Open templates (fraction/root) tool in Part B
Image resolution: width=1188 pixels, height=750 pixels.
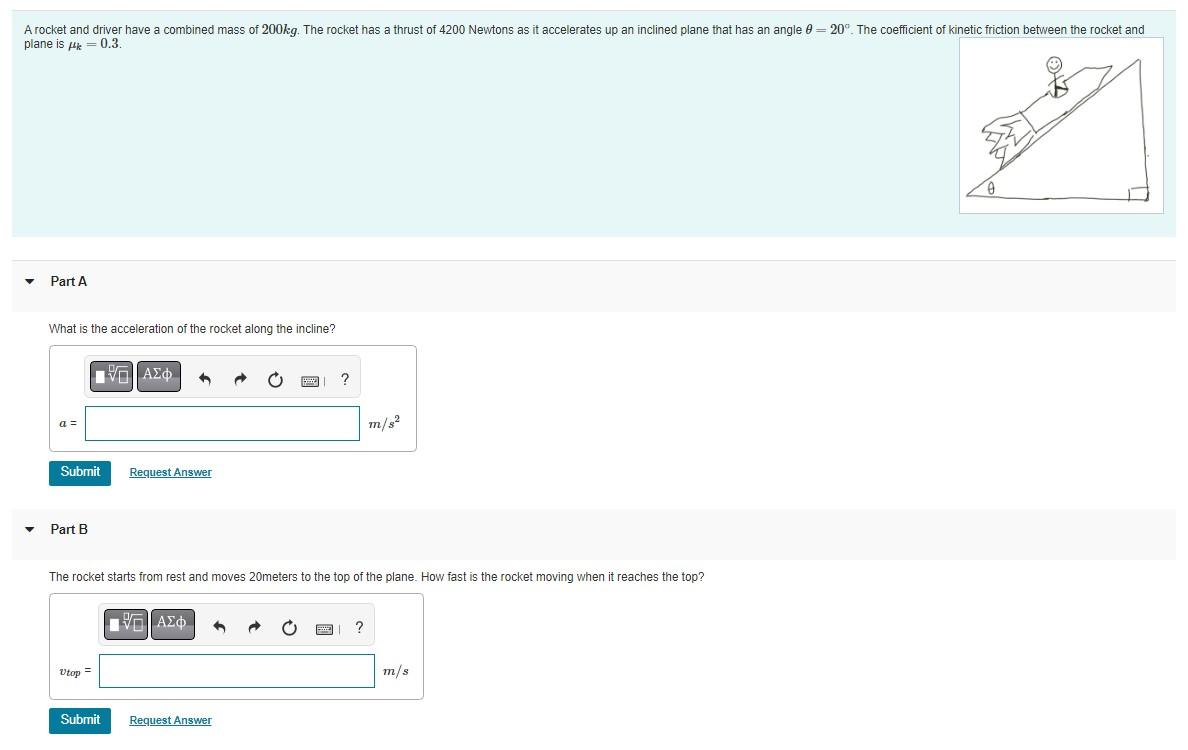click(126, 624)
